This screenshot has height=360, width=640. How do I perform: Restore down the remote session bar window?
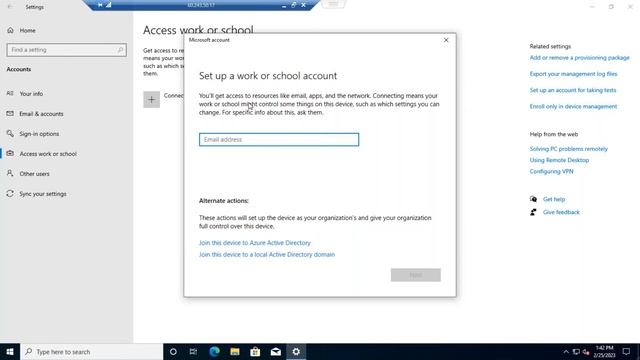(x=293, y=5)
